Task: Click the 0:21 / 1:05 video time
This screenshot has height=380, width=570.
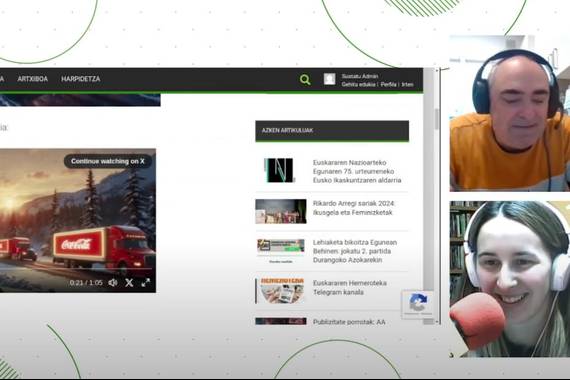Action: point(86,283)
